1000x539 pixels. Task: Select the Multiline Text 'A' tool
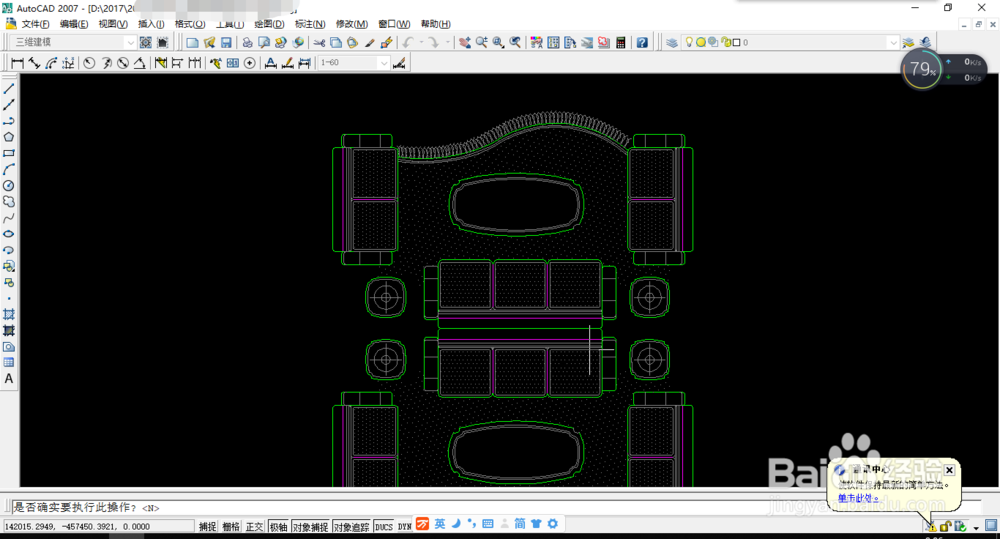click(9, 379)
